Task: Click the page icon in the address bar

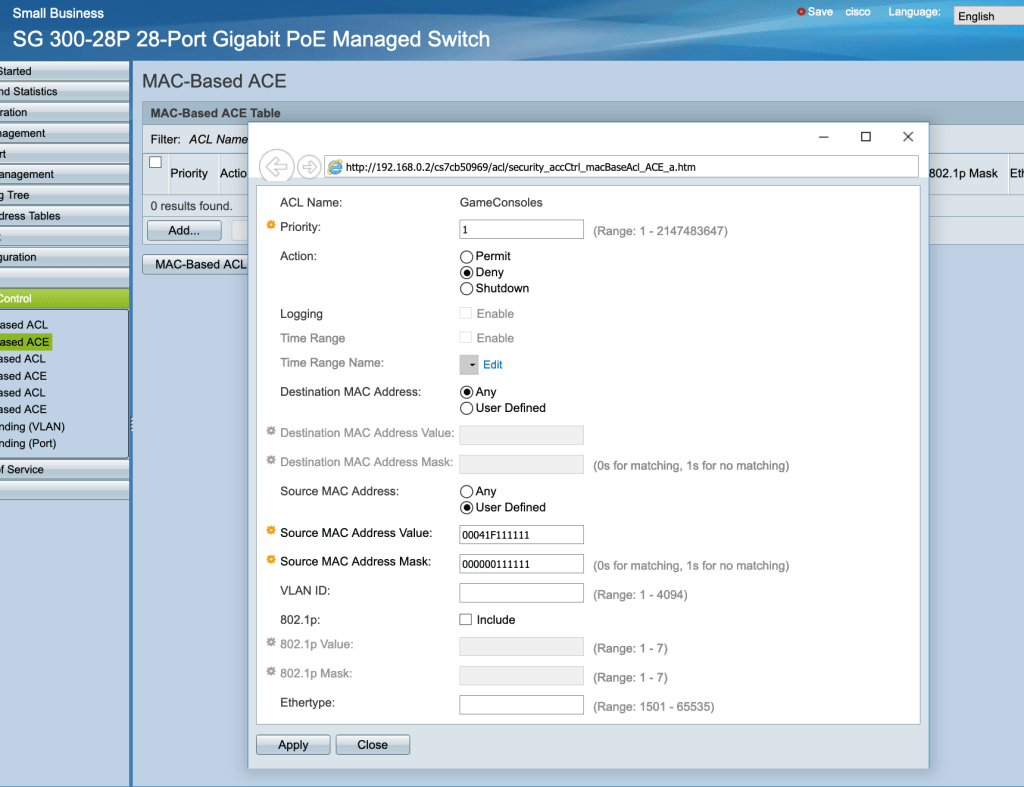Action: (335, 167)
